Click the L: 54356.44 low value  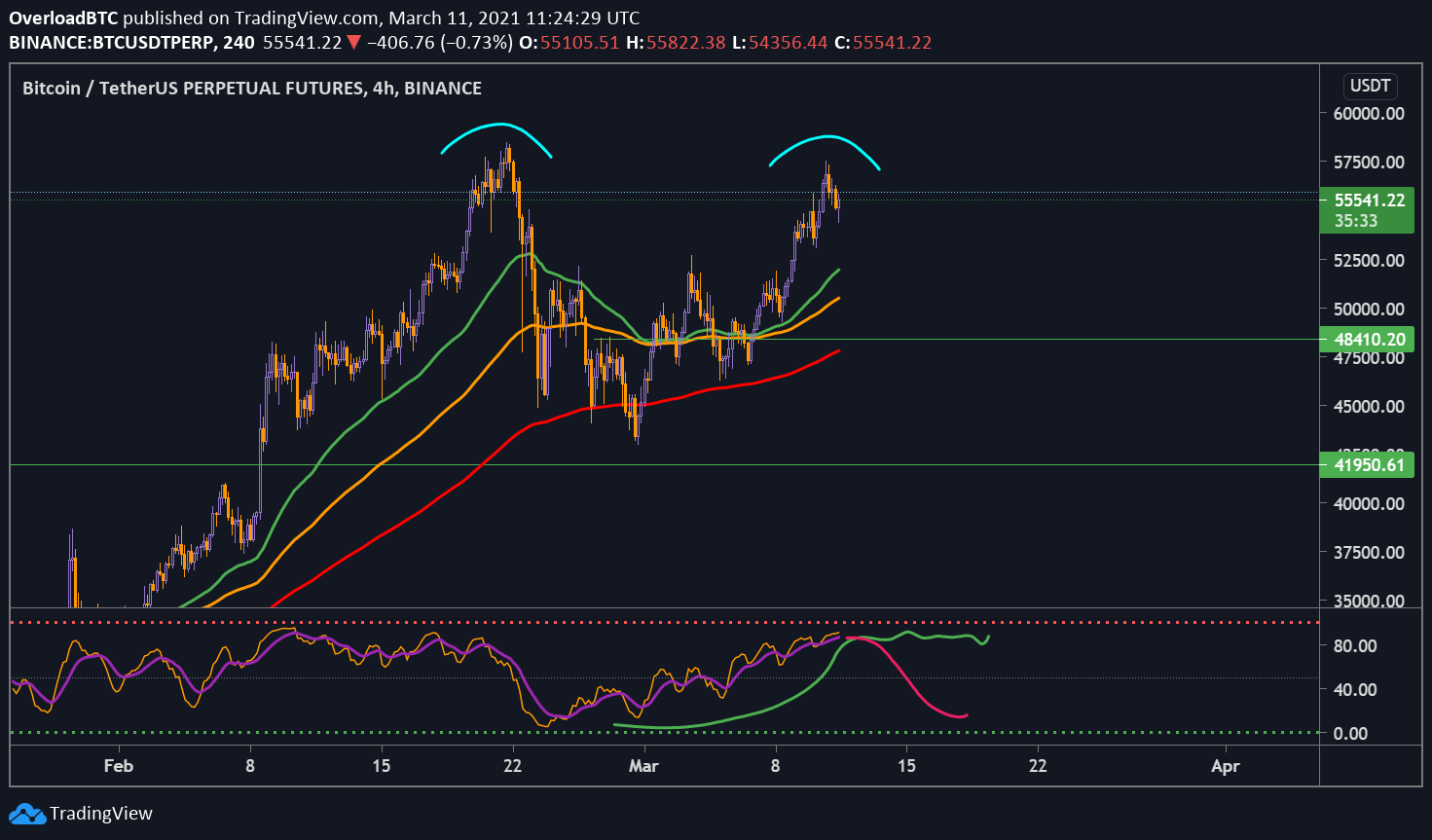[x=780, y=43]
